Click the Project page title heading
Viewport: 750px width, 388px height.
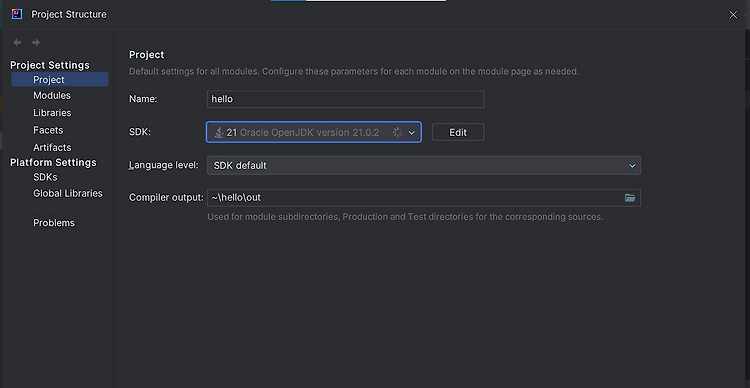(146, 55)
